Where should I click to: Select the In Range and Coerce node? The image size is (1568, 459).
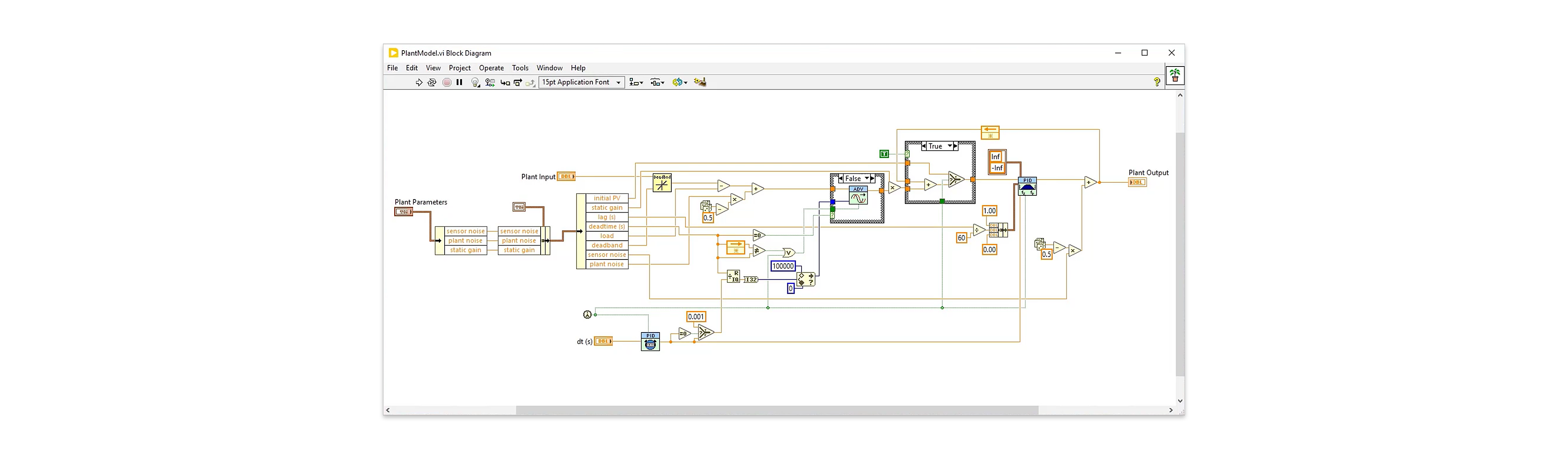[806, 279]
